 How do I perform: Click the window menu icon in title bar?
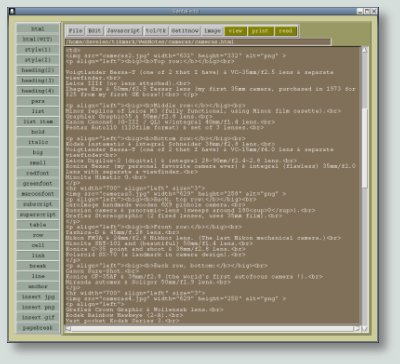[x=12, y=11]
